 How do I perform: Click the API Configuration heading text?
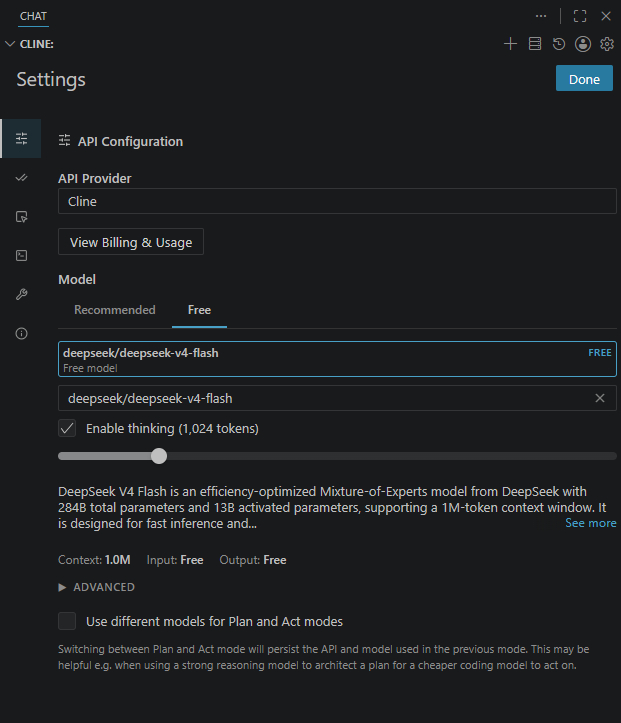pyautogui.click(x=130, y=141)
